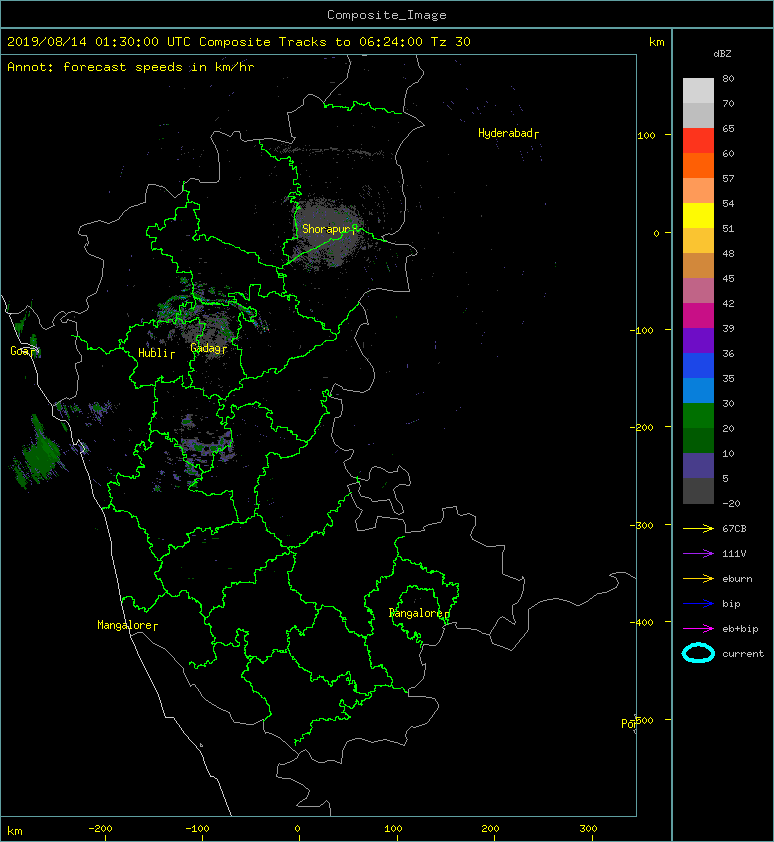774x842 pixels.
Task: Click the -200 km tick on the horizontal axis
Action: click(x=100, y=829)
